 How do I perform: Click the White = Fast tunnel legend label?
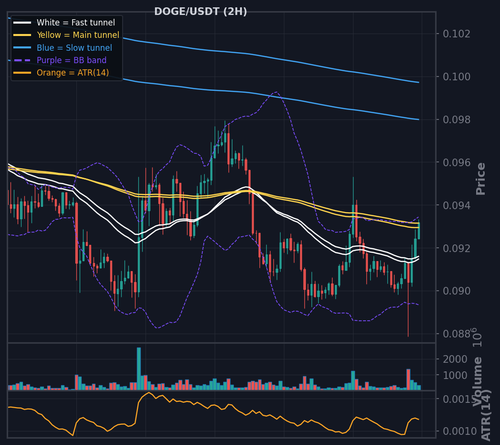coord(76,23)
